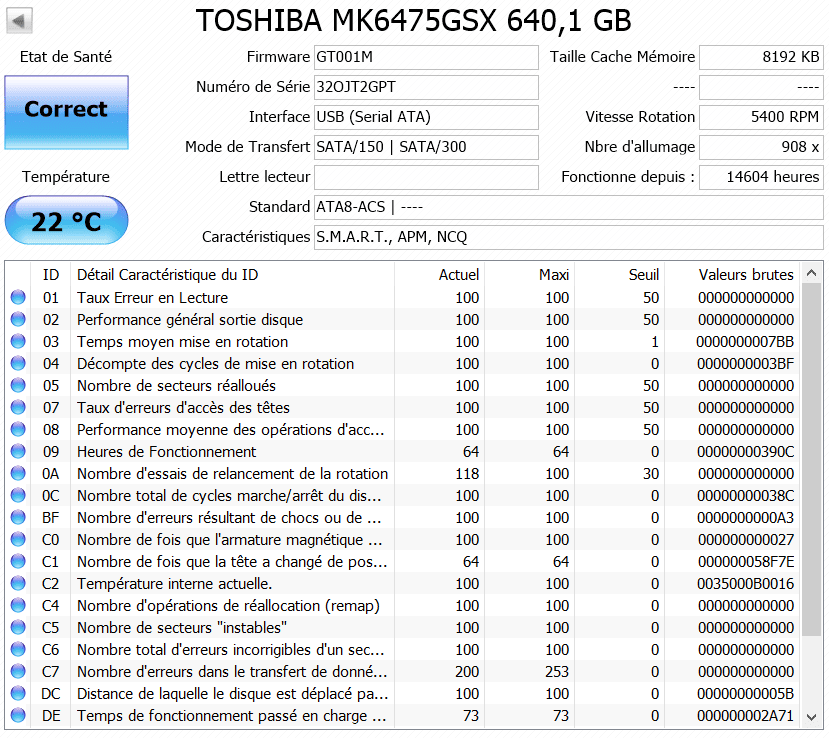Click the scrollbar down arrow of the SMART list

click(x=812, y=717)
